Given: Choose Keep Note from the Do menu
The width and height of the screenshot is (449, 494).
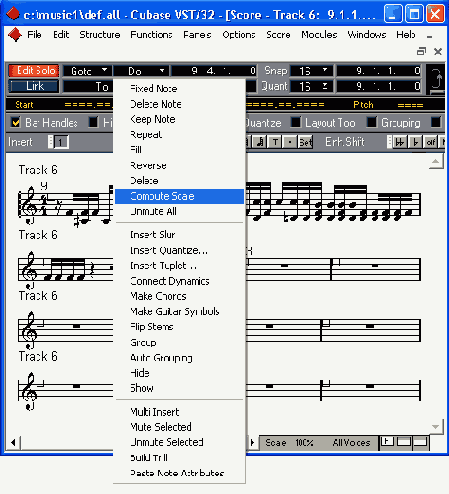Looking at the screenshot, I should (x=179, y=119).
